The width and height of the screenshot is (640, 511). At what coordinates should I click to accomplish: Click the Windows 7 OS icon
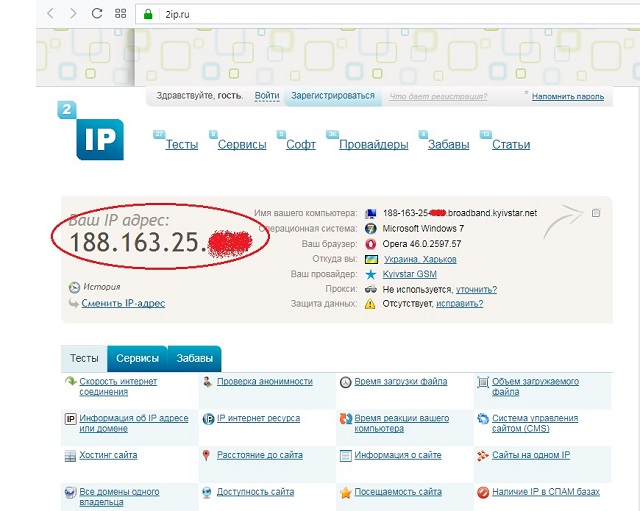371,229
